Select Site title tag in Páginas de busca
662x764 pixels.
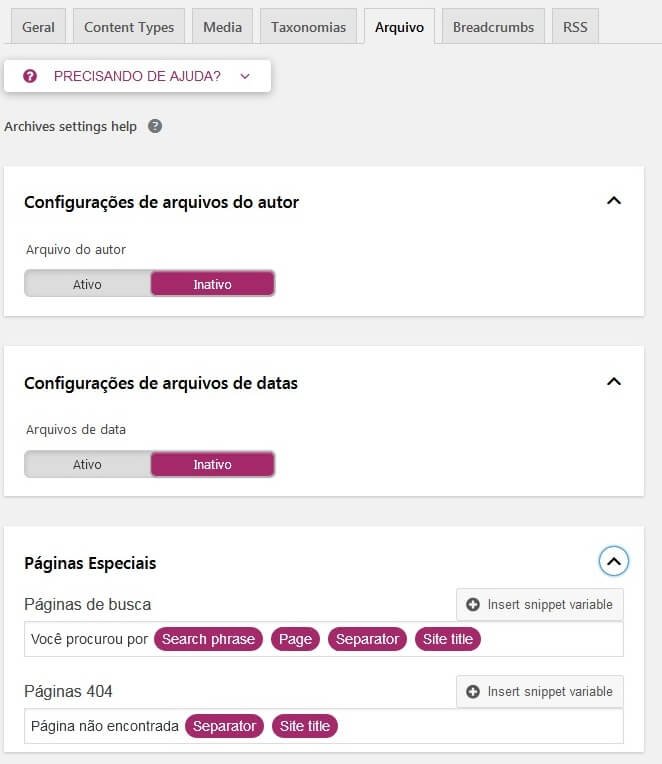coord(448,639)
